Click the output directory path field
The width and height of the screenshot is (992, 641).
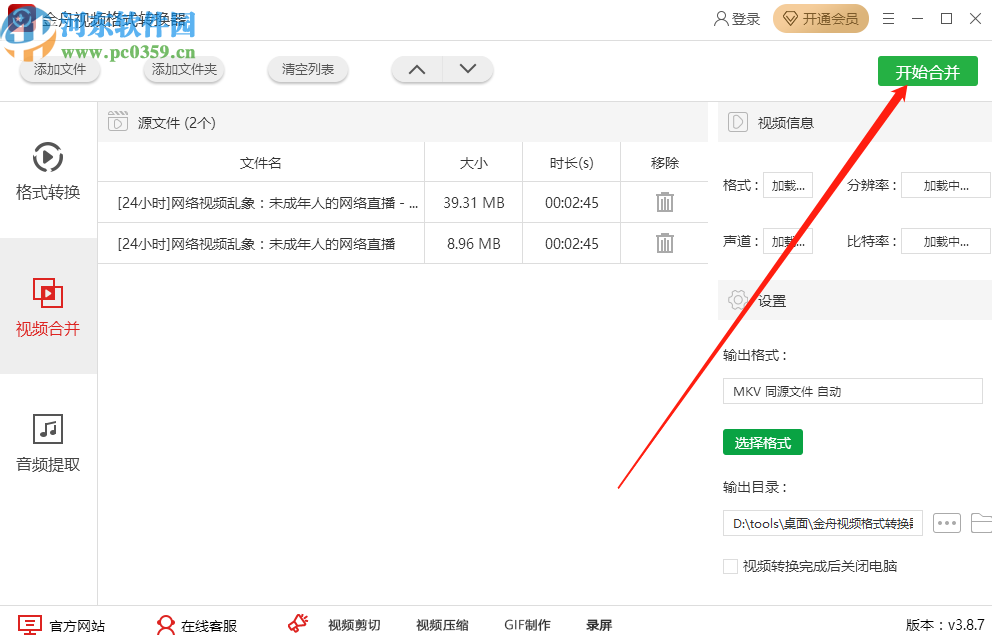[x=822, y=523]
